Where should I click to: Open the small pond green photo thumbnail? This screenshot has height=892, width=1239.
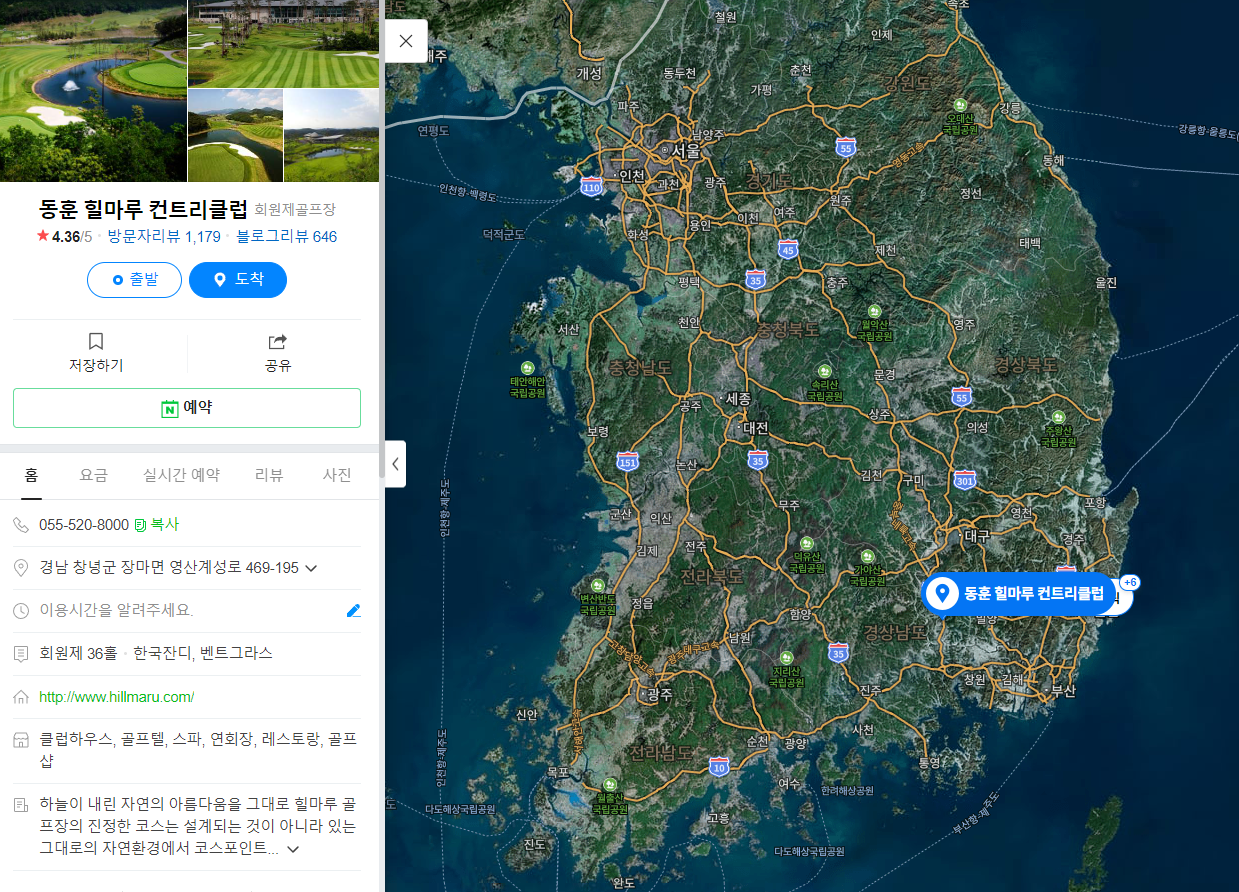point(235,135)
